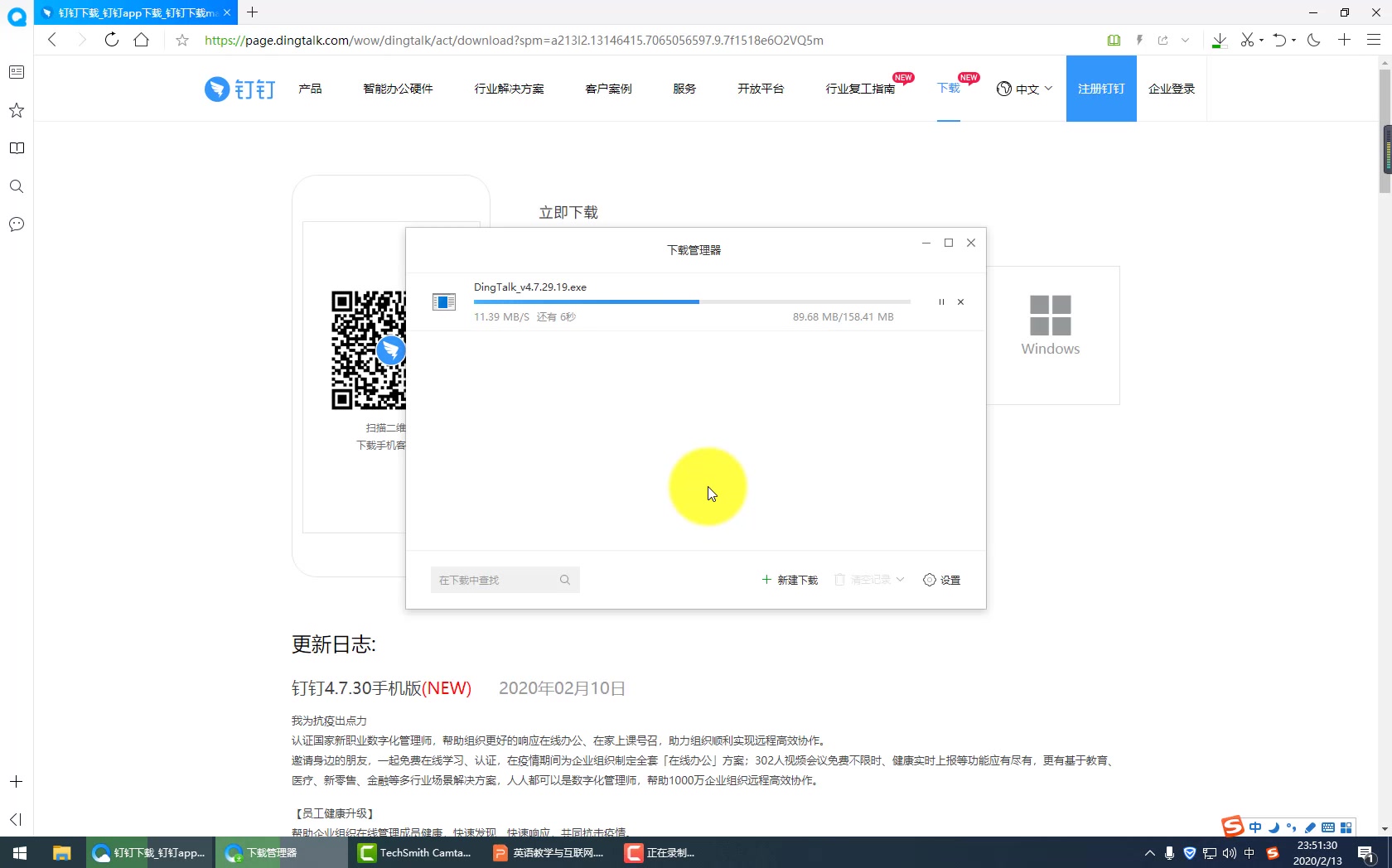Open favorites from the sidebar star icon
The image size is (1392, 868).
tap(17, 110)
